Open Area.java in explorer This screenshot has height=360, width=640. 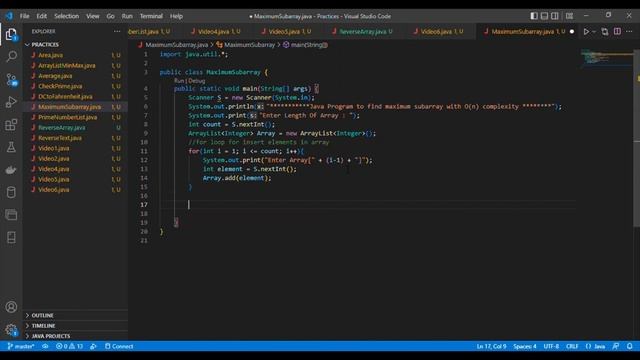[51, 55]
